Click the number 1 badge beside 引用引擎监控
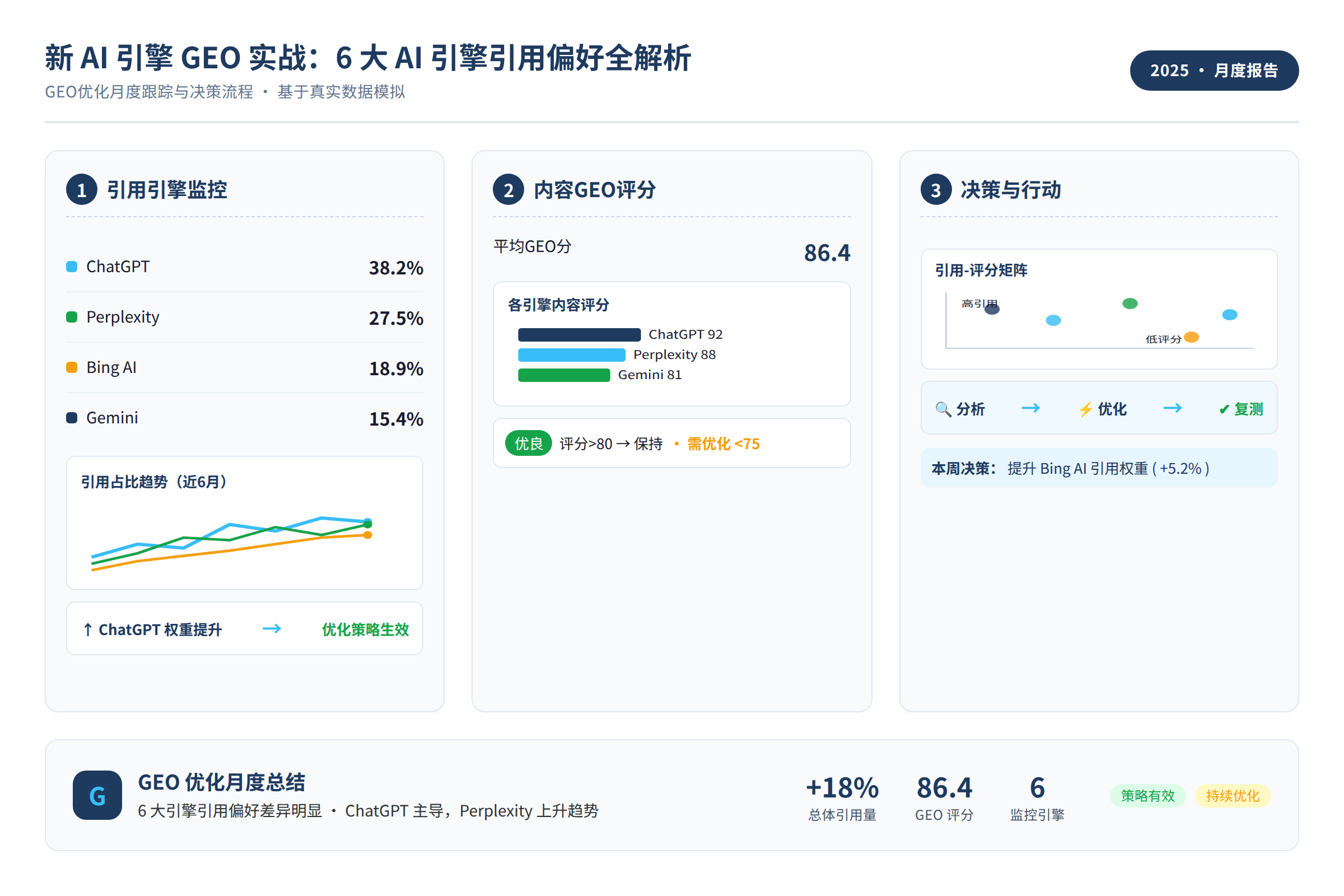Screen dimensions: 1344x896 pos(82,190)
